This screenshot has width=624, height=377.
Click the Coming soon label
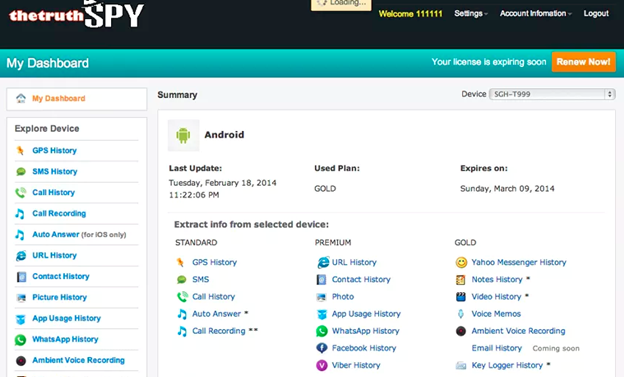(556, 348)
